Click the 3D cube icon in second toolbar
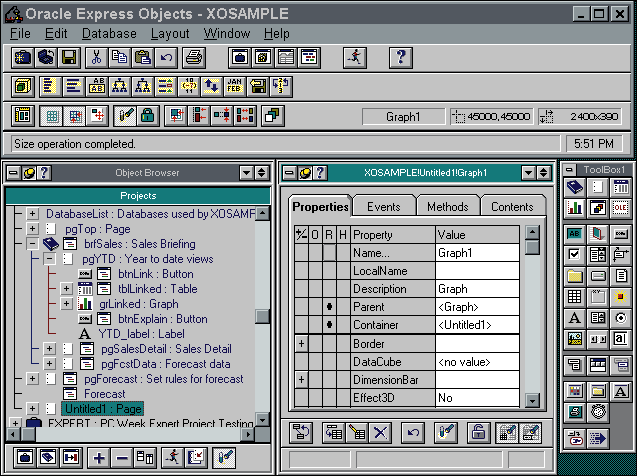This screenshot has width=637, height=476. pyautogui.click(x=23, y=86)
